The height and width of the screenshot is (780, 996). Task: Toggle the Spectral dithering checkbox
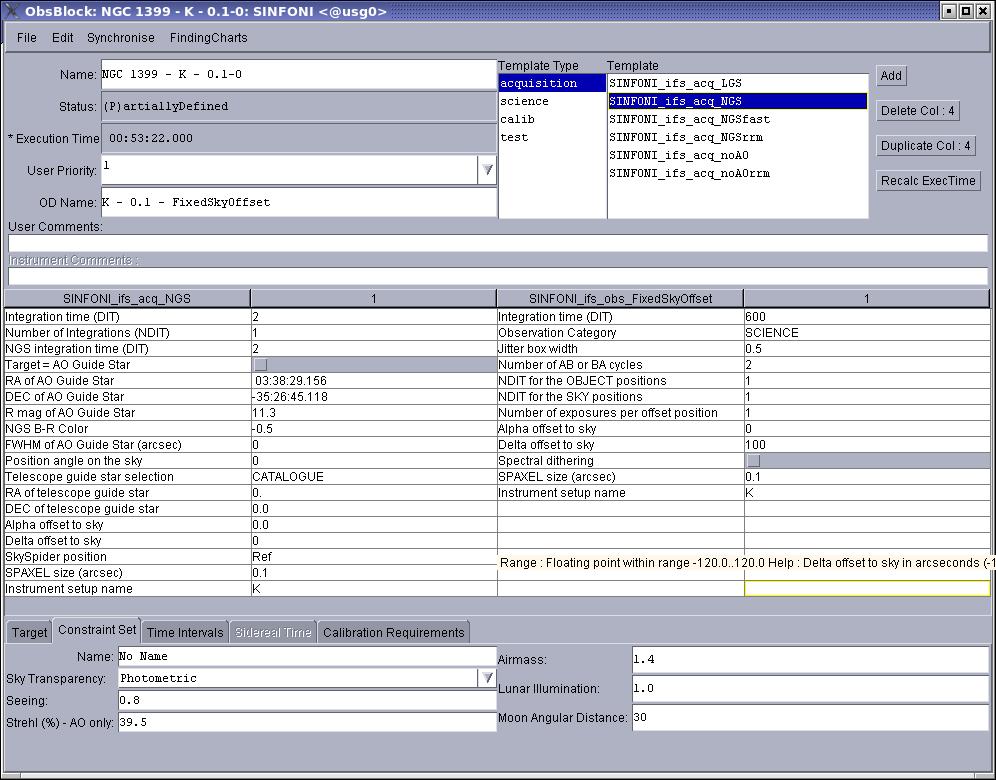[x=753, y=461]
